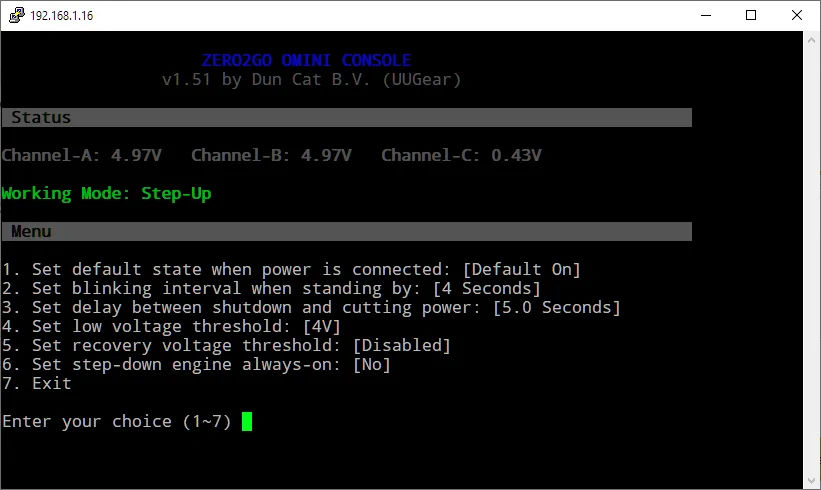Click option 4 Set low voltage threshold
Viewport: 821px width, 490px height.
point(171,327)
